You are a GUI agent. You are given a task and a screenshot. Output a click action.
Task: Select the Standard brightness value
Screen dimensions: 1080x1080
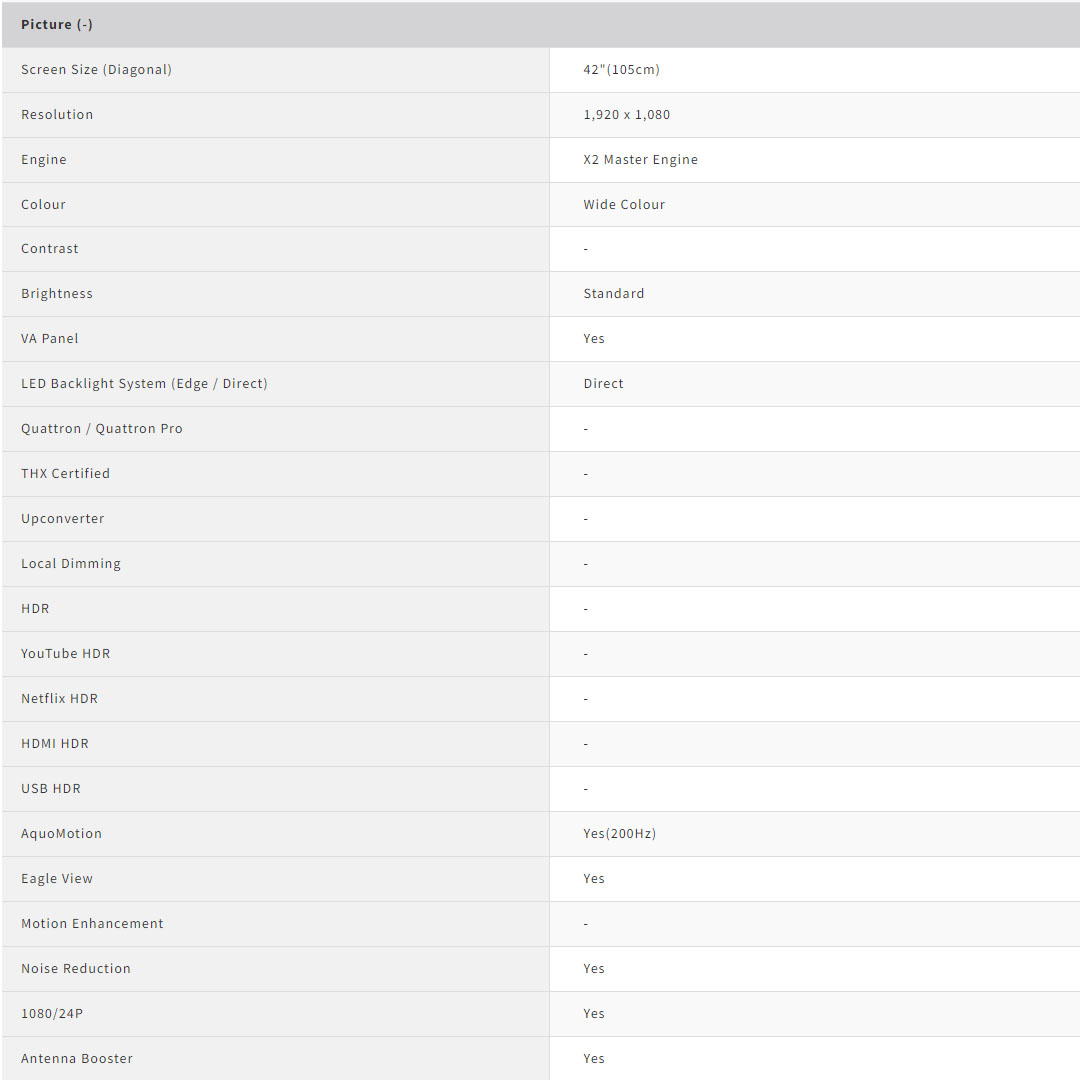pyautogui.click(x=614, y=294)
